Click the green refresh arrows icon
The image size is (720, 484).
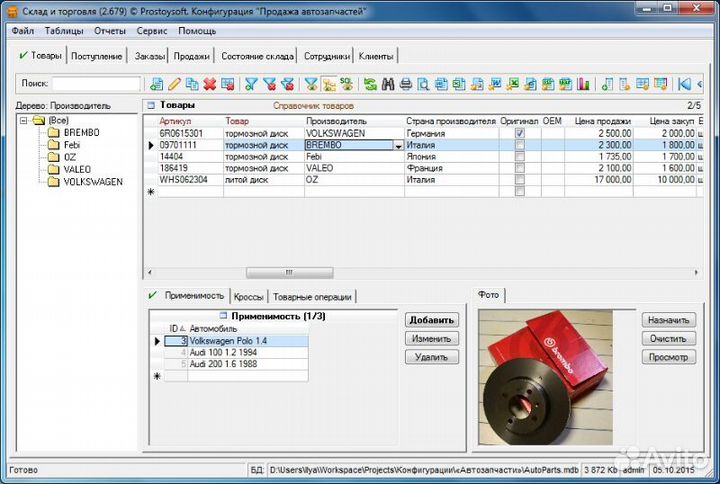(x=370, y=84)
